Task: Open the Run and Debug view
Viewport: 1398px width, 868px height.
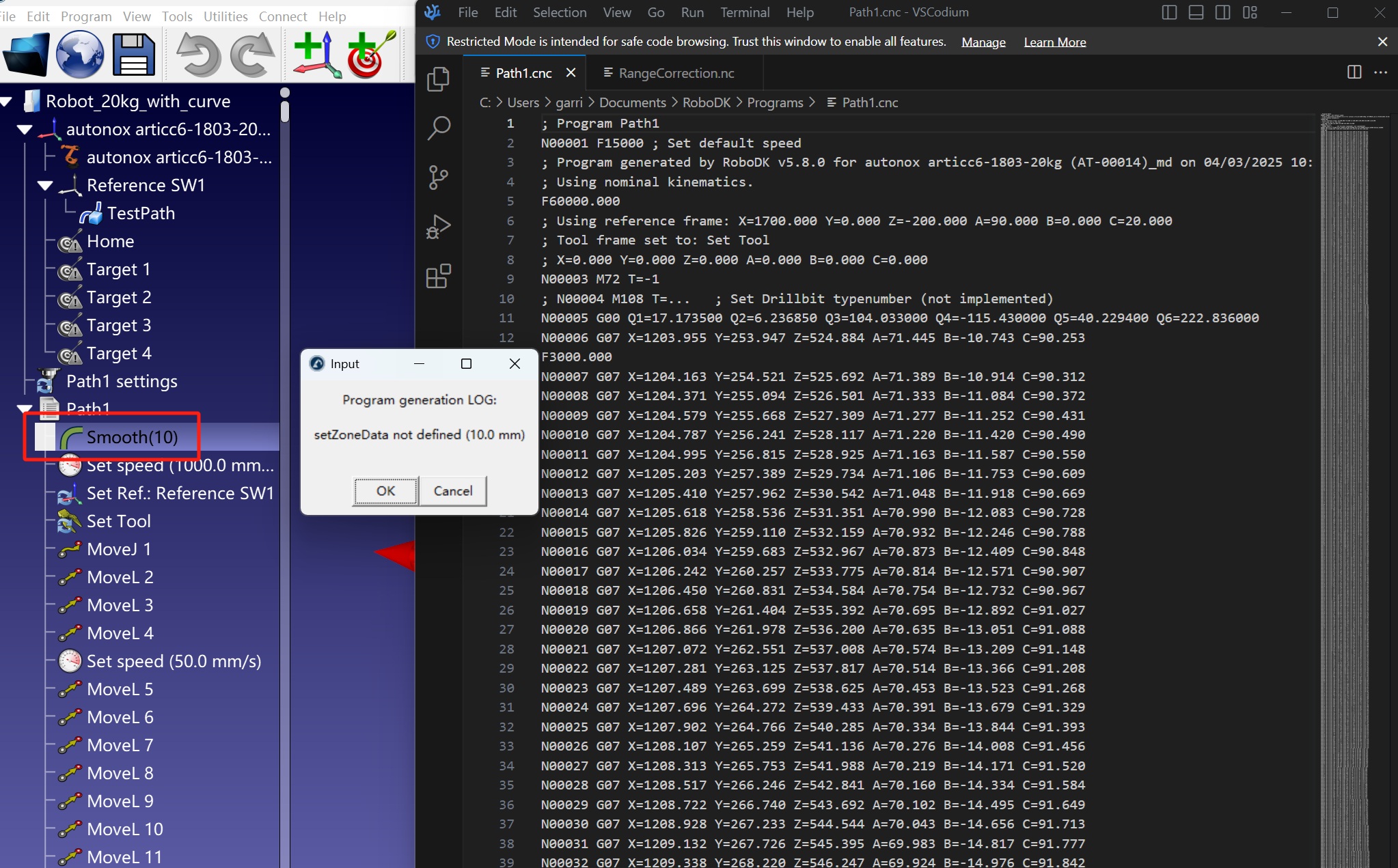Action: [x=438, y=227]
